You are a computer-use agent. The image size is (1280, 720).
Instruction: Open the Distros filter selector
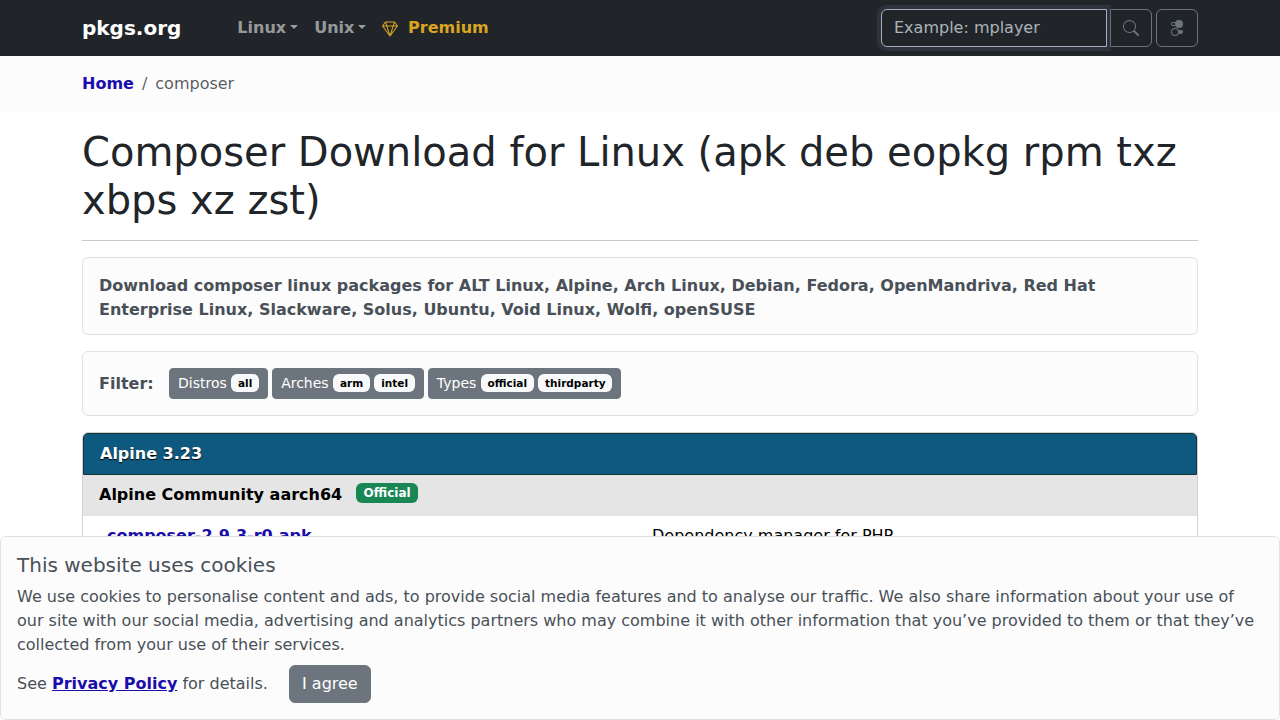(x=202, y=383)
